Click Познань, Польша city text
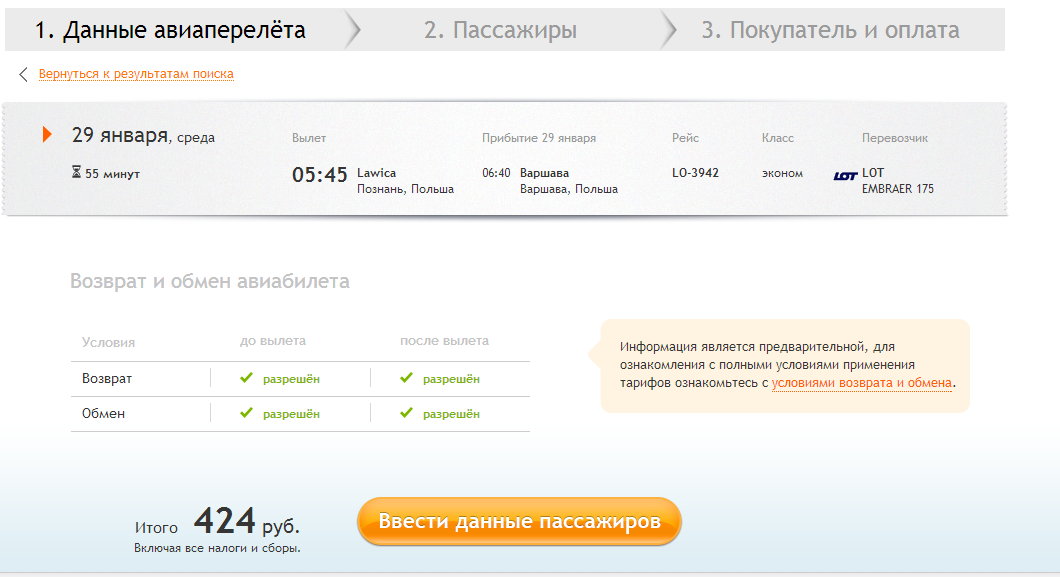Image resolution: width=1060 pixels, height=577 pixels. click(405, 189)
